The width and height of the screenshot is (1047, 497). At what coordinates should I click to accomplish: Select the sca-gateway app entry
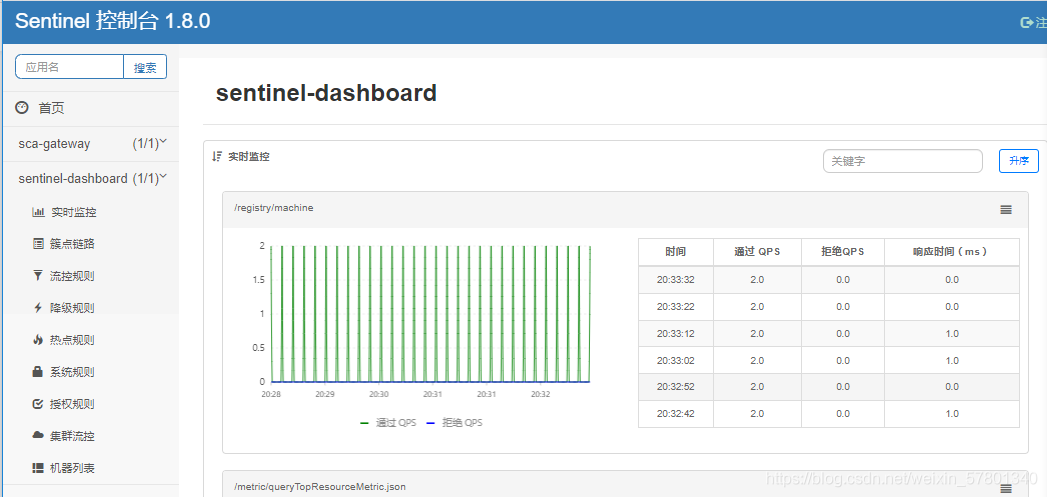pos(54,144)
